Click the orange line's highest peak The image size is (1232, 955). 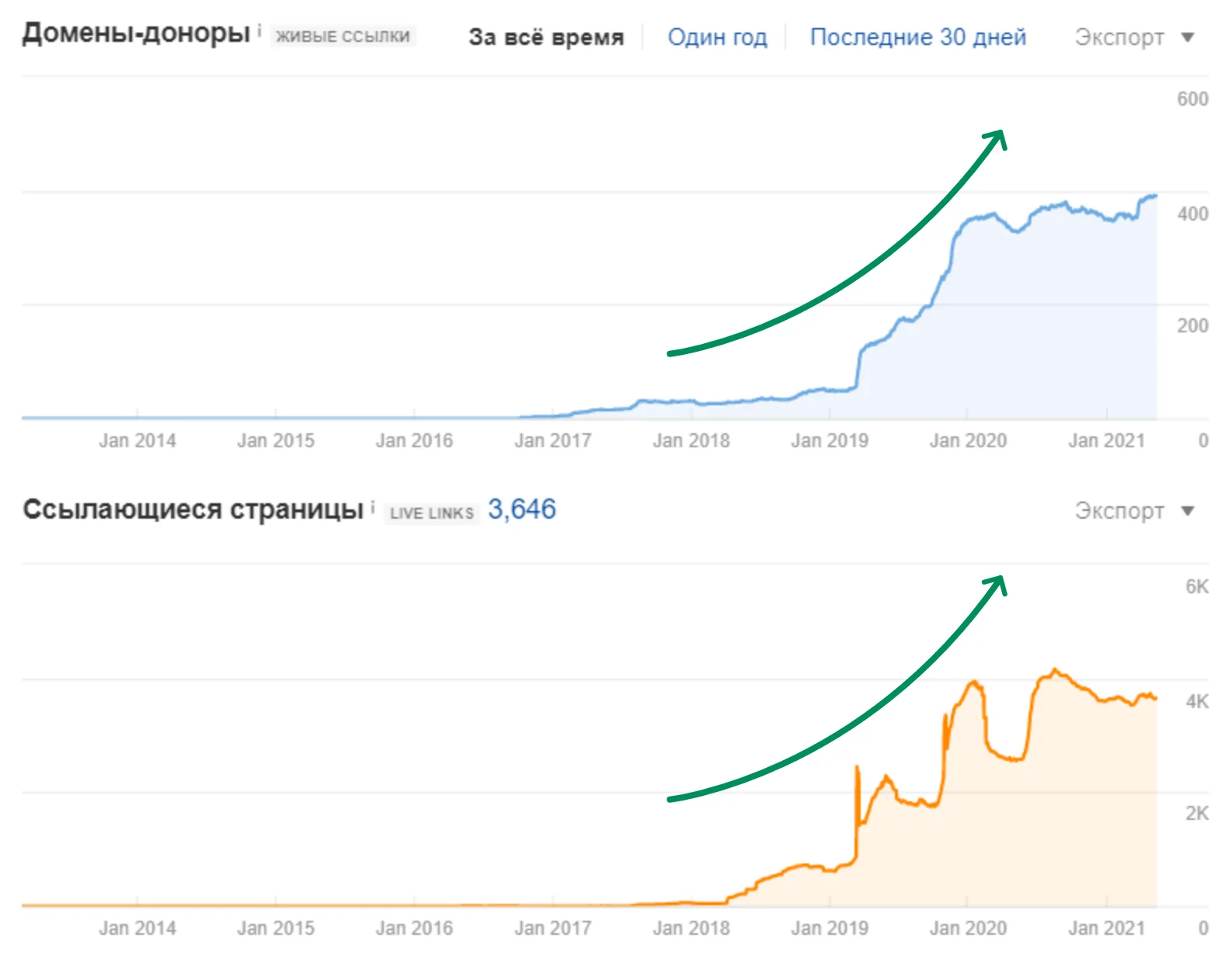pyautogui.click(x=1054, y=669)
